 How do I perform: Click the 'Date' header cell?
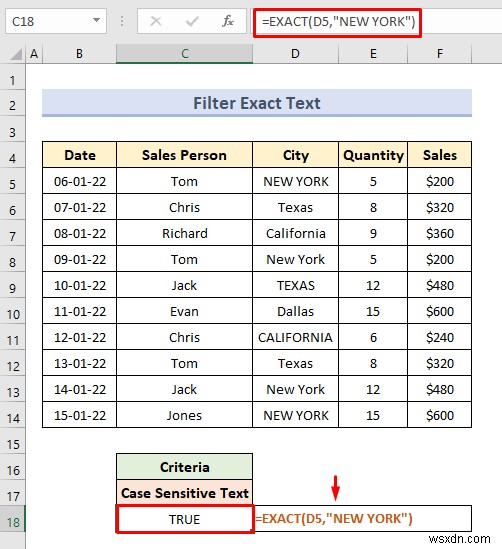click(x=79, y=155)
